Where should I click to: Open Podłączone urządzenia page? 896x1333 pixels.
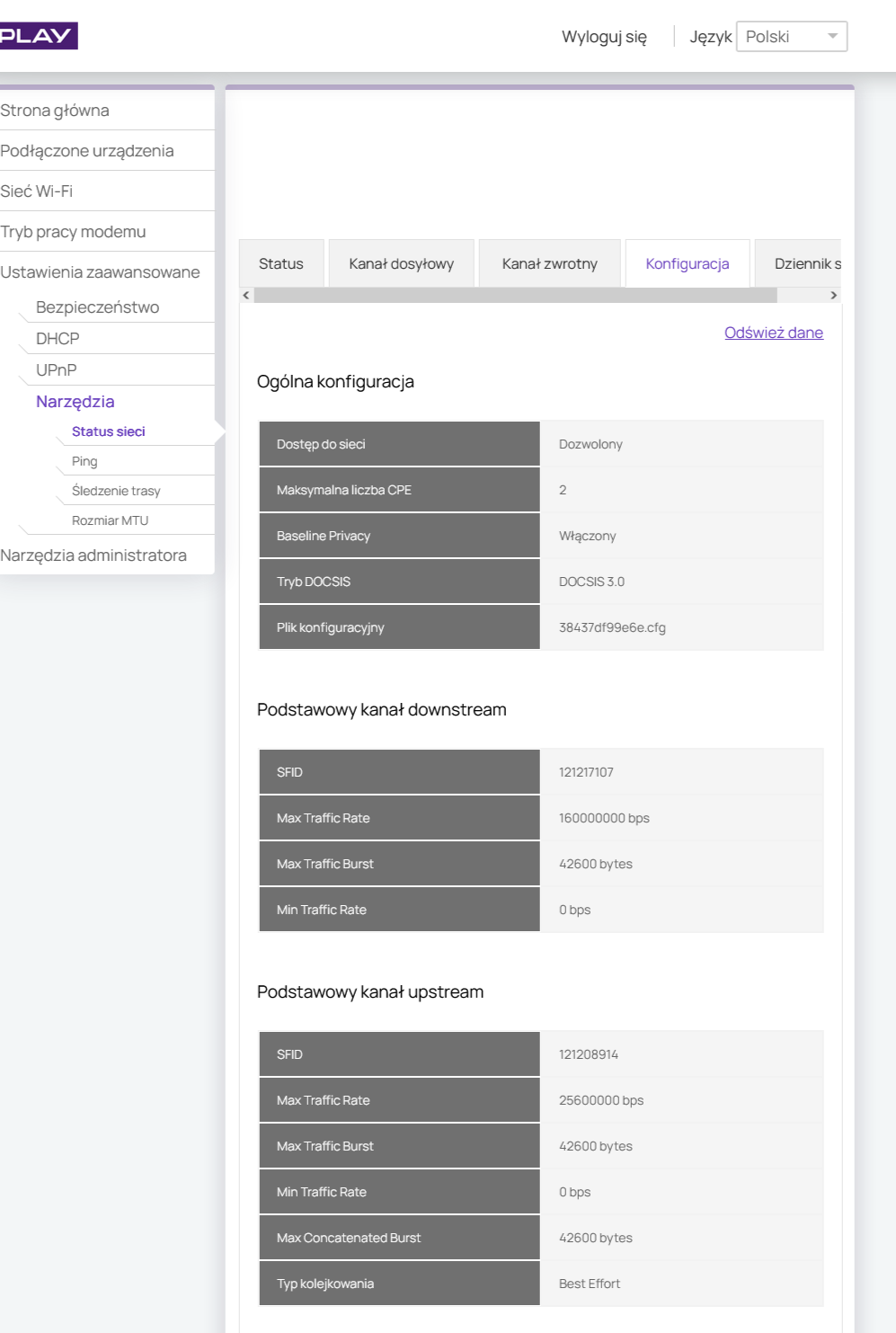pos(87,151)
